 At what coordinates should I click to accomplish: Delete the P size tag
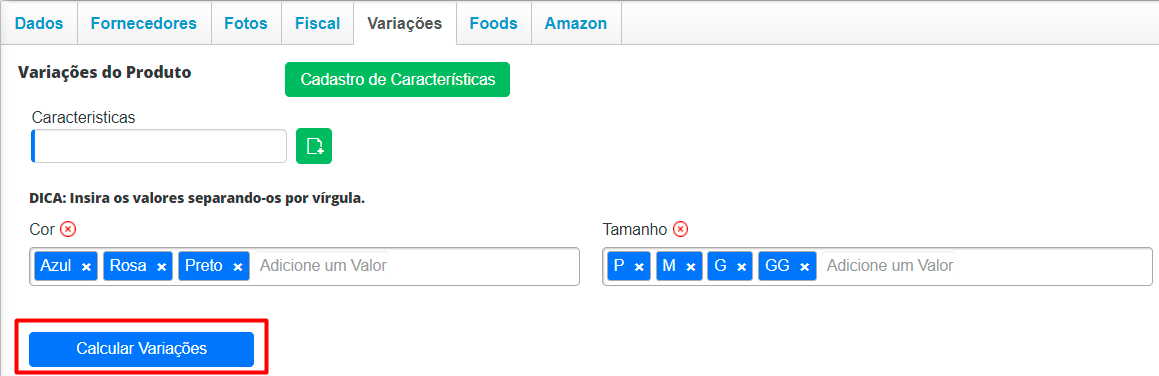639,267
